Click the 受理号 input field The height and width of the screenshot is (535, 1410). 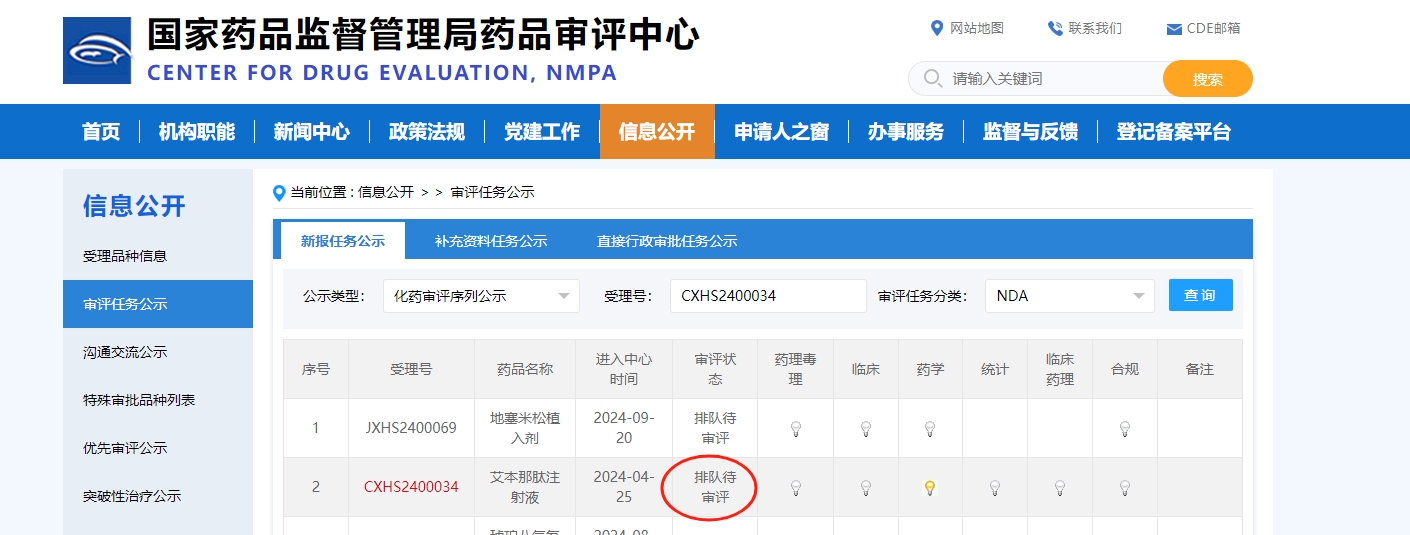click(x=768, y=296)
